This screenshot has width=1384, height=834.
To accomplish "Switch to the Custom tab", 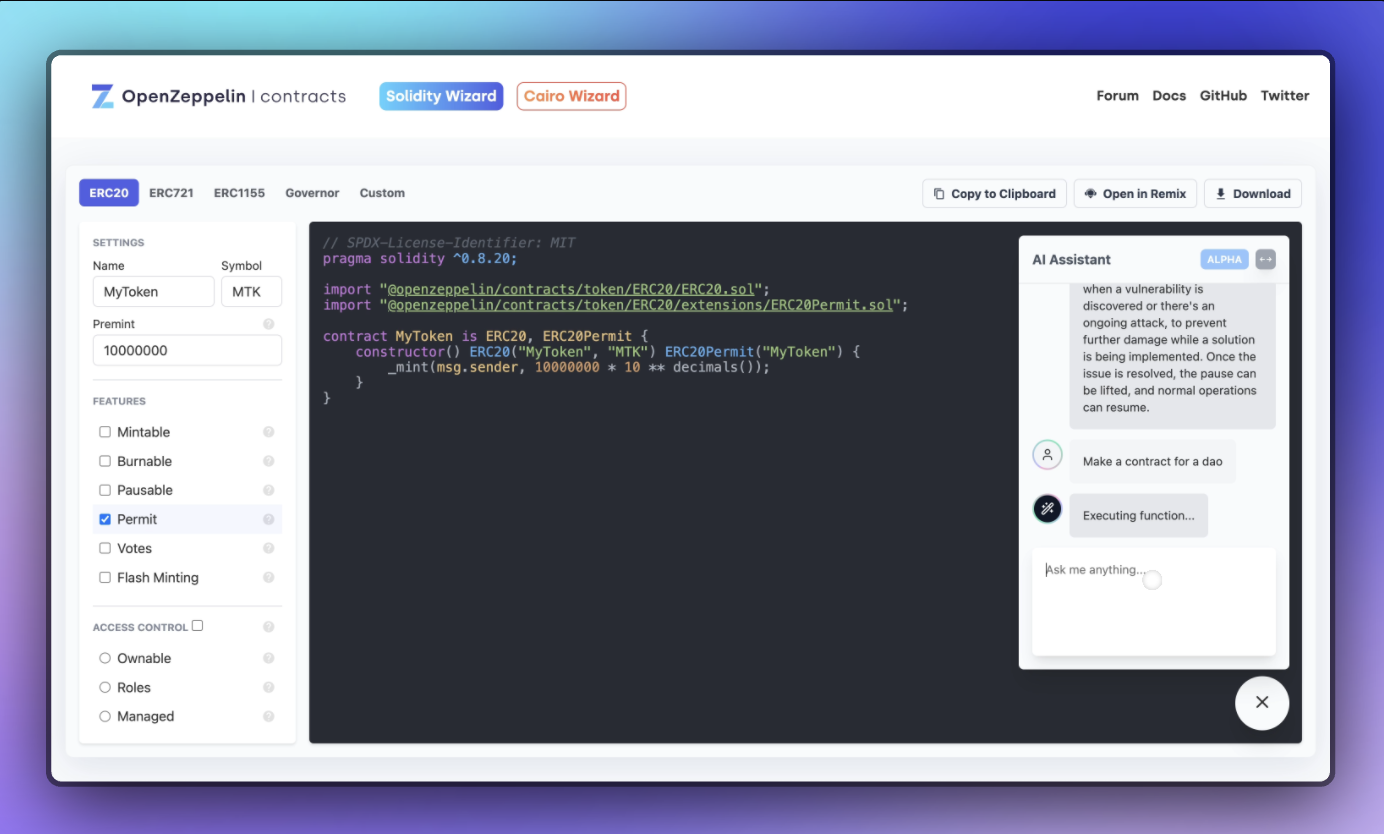I will pos(382,193).
